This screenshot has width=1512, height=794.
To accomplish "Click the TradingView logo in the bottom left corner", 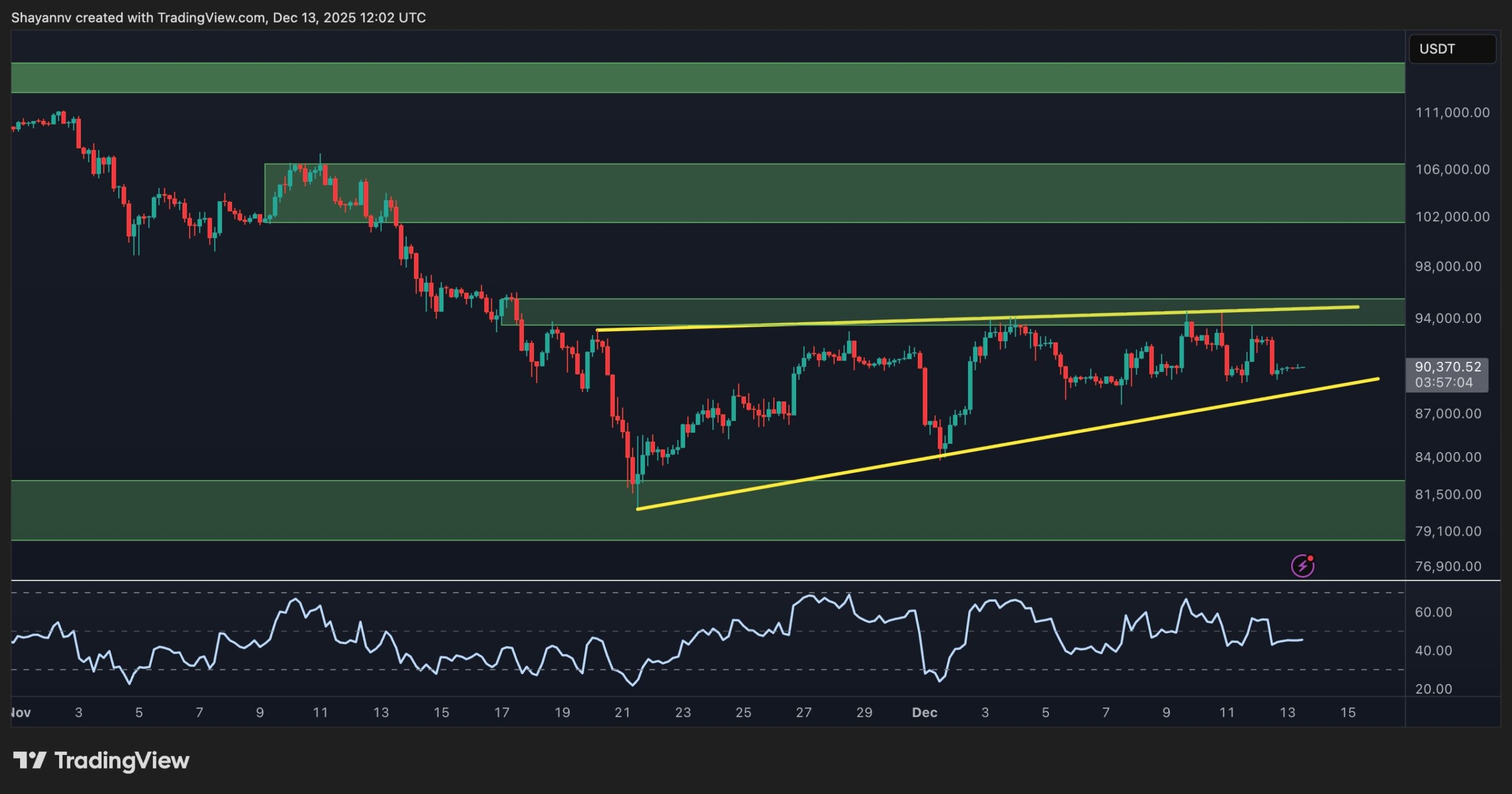I will [x=100, y=760].
